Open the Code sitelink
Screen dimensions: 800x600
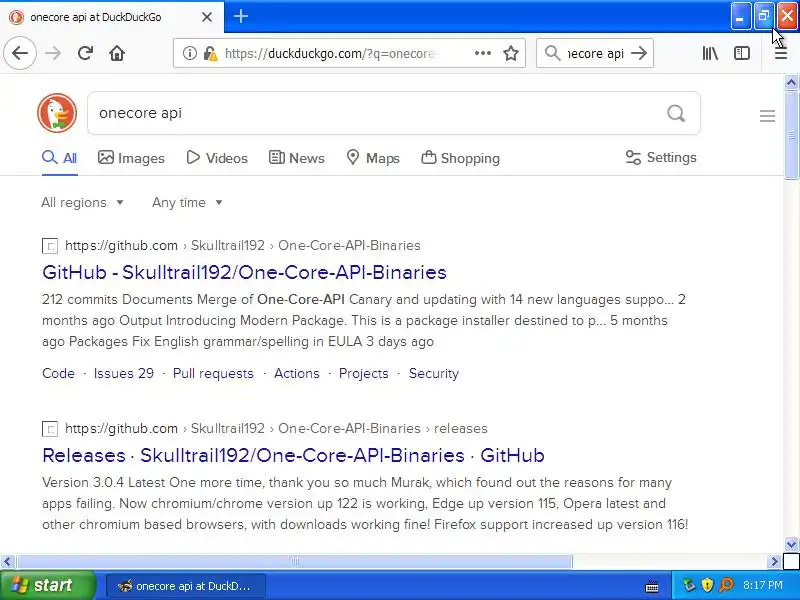coord(58,373)
